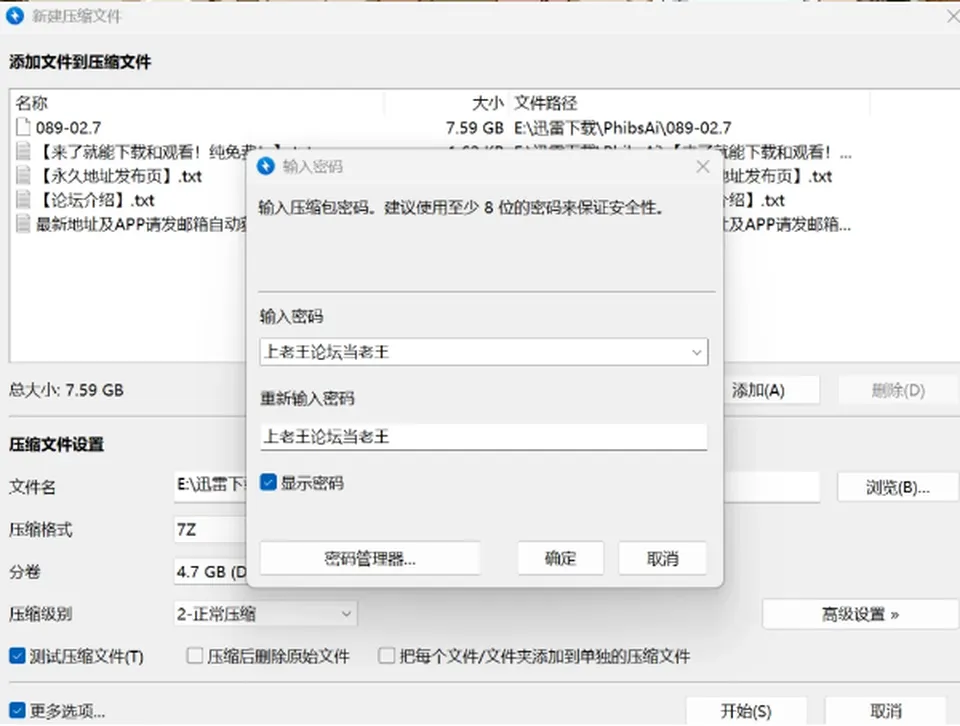Viewport: 960px width, 726px height.
Task: Select the 最新地址及APP请发邮箱 file name
Action: click(x=141, y=225)
